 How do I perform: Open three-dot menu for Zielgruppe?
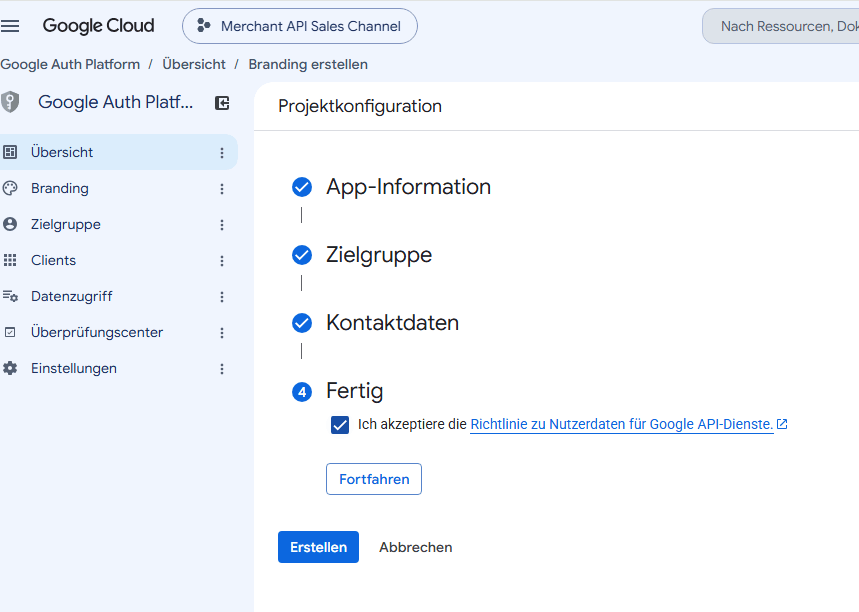coord(222,225)
